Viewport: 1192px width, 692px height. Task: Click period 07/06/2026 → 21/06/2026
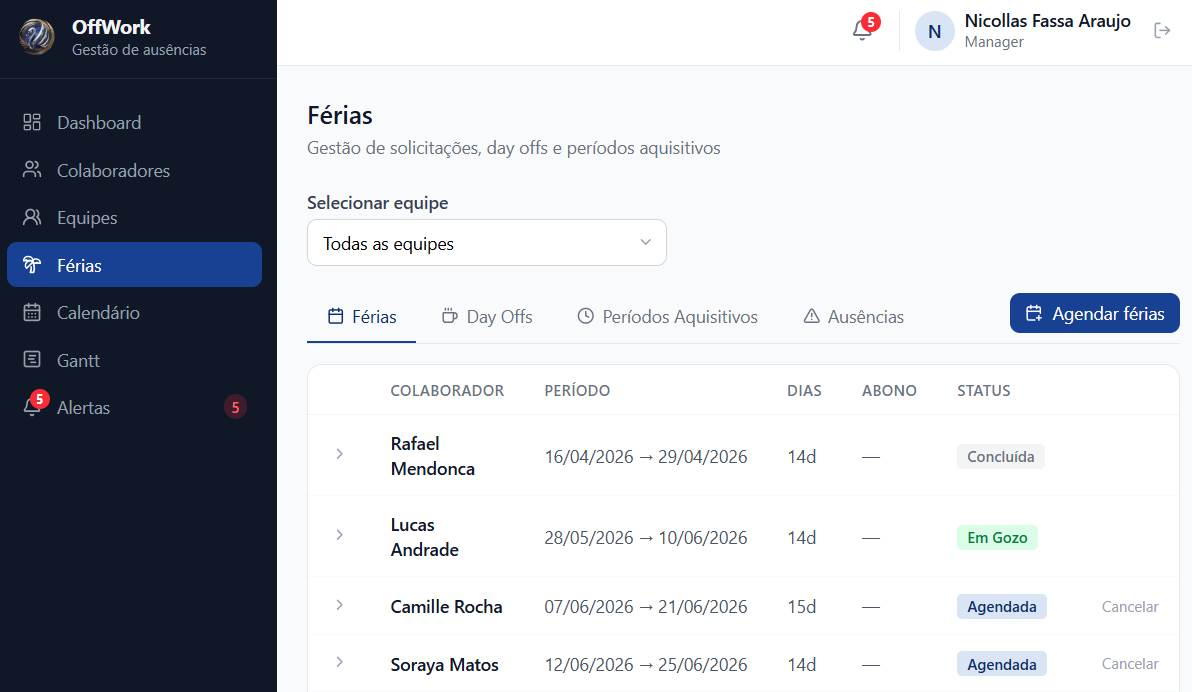[x=645, y=607]
